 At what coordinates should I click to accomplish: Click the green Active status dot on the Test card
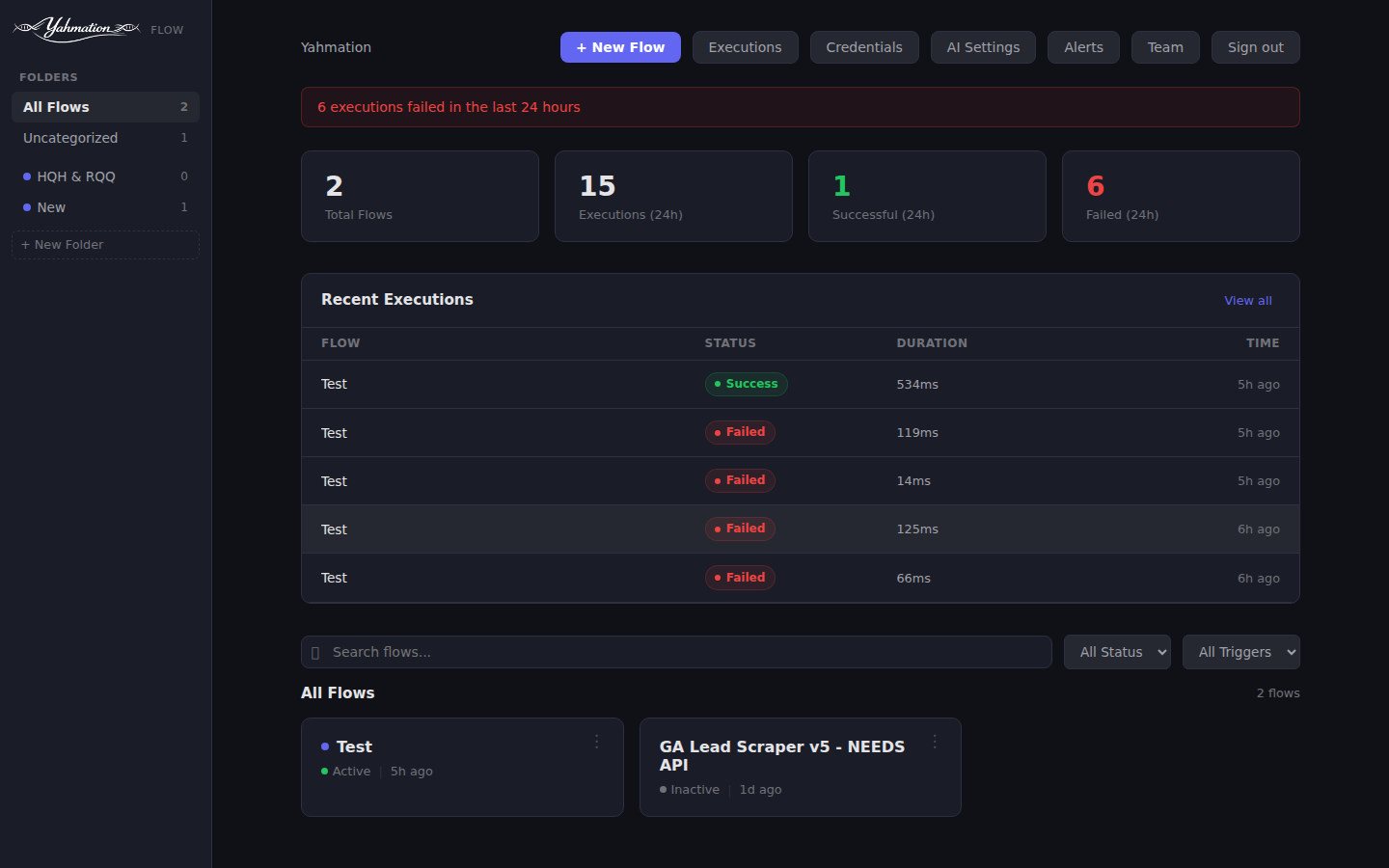[323, 771]
